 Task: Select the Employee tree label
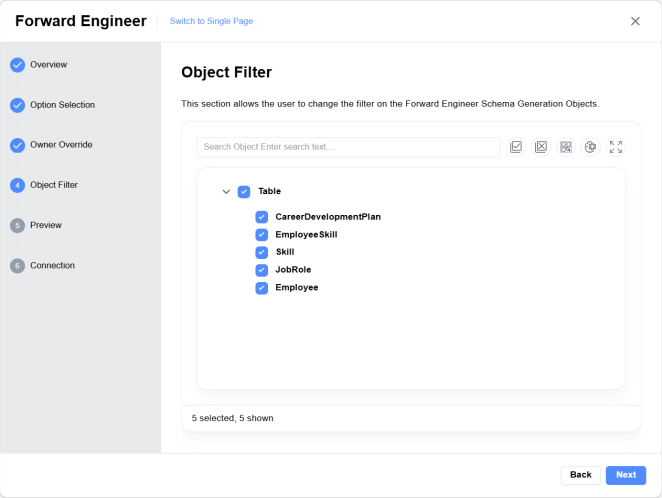point(297,287)
